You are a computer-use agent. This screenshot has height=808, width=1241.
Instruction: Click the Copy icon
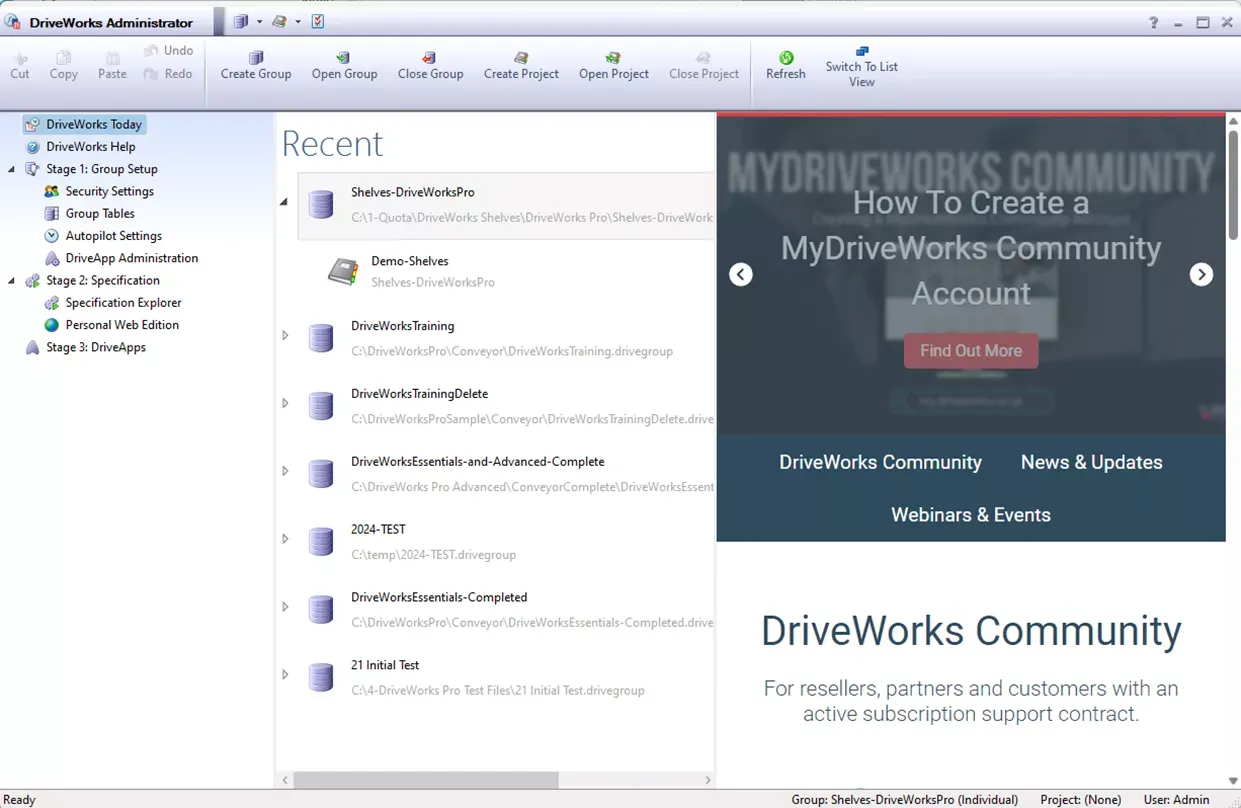pos(63,58)
